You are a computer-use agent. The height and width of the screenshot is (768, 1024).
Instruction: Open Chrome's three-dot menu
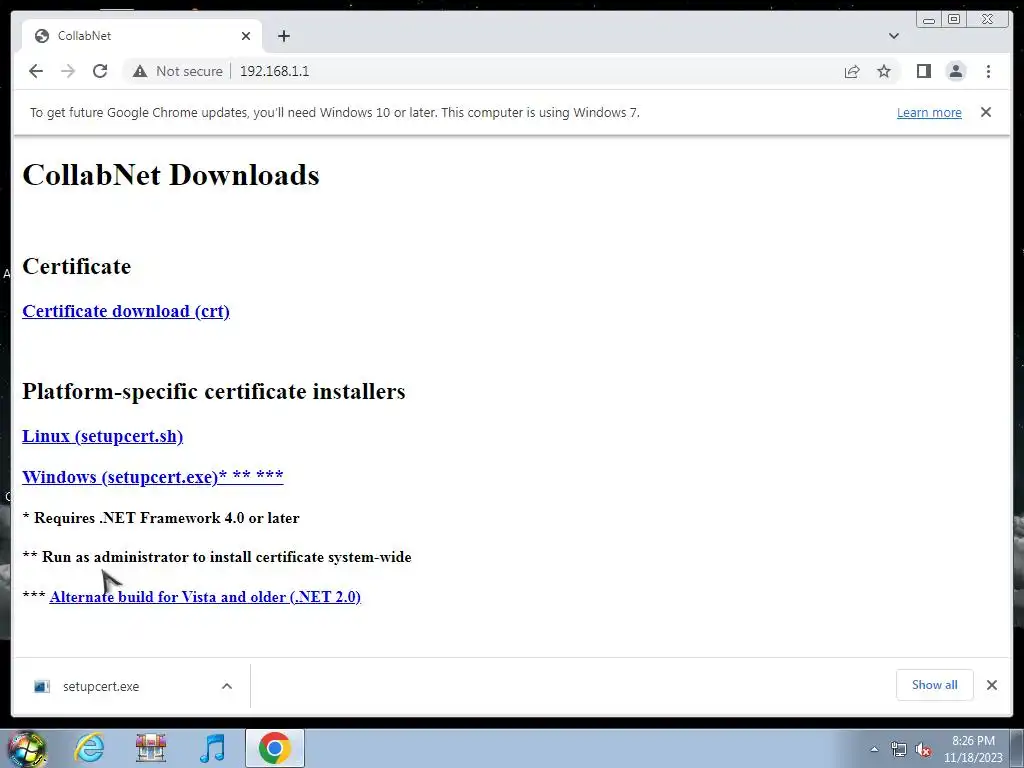(x=988, y=71)
